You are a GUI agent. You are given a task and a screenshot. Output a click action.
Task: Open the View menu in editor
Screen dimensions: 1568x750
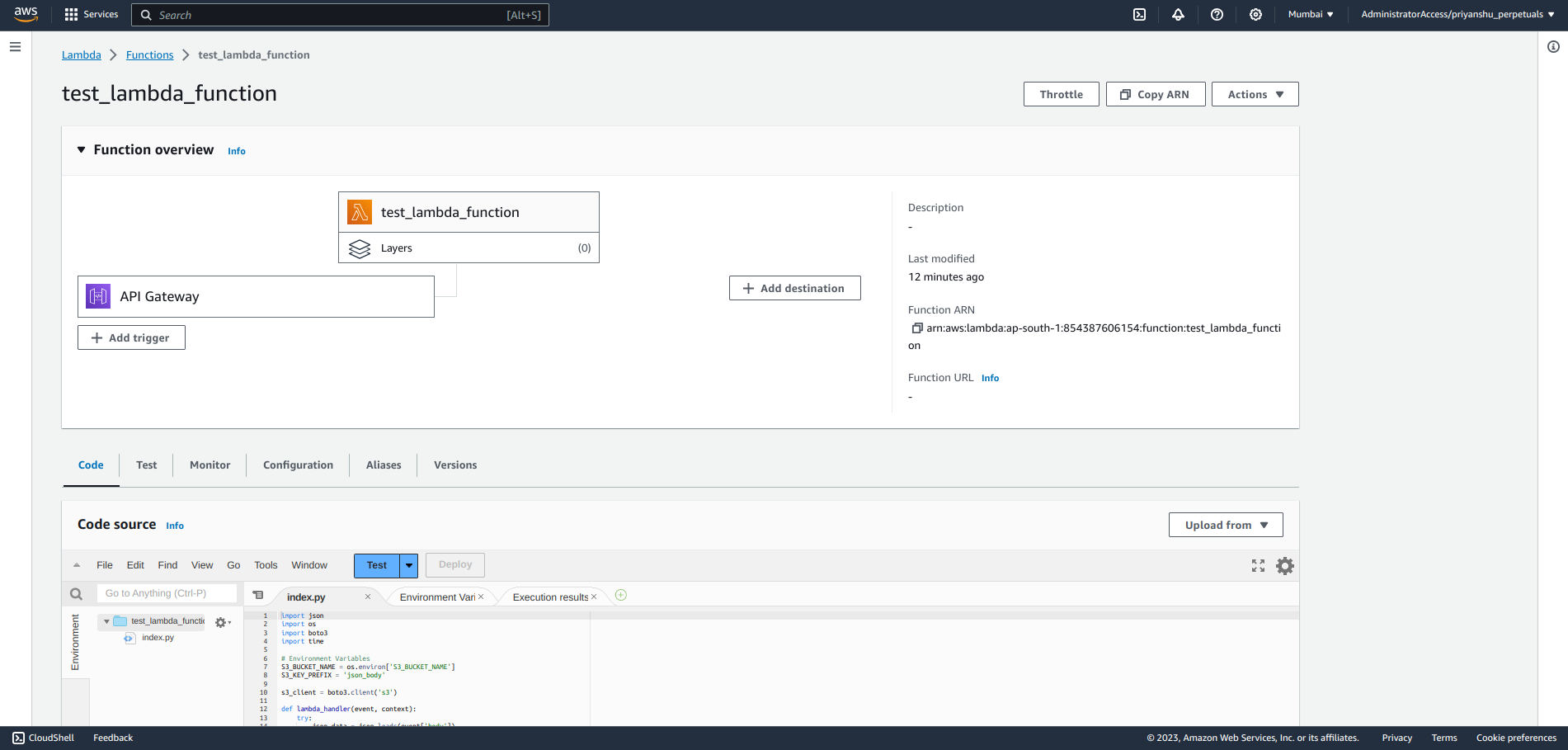[x=202, y=565]
